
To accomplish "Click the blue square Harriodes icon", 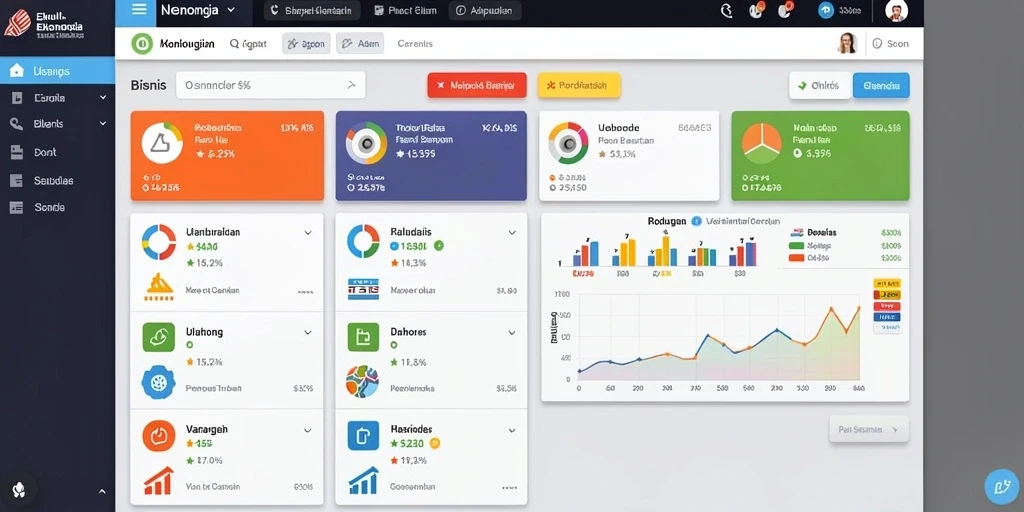I will (363, 436).
